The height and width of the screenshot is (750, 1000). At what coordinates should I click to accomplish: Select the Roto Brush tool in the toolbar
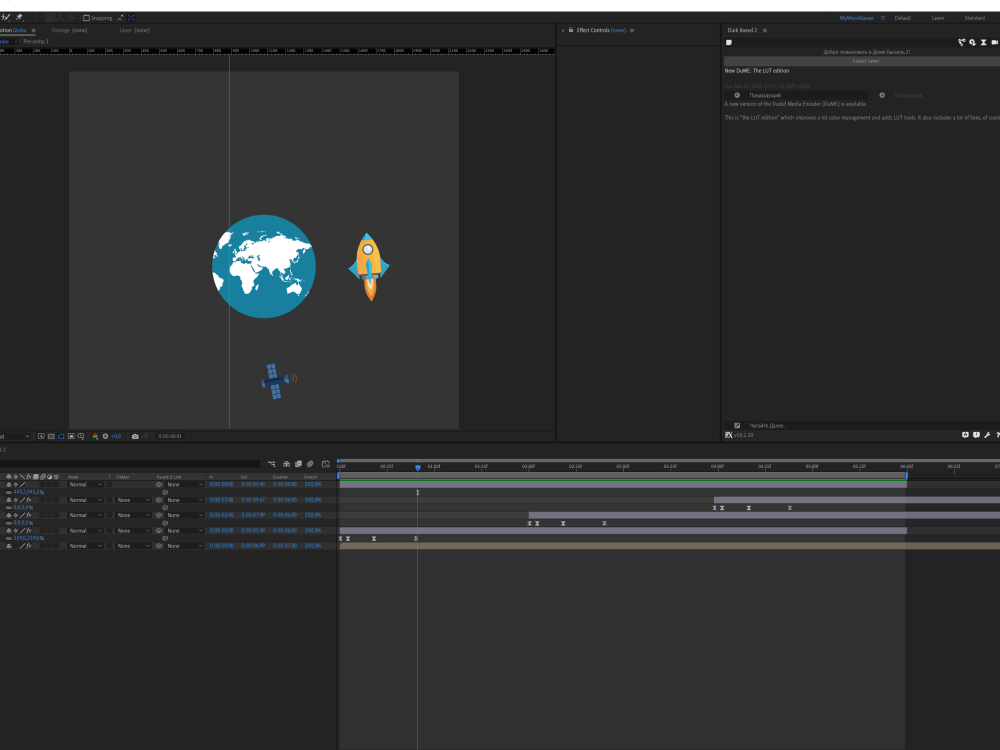[x=6, y=18]
